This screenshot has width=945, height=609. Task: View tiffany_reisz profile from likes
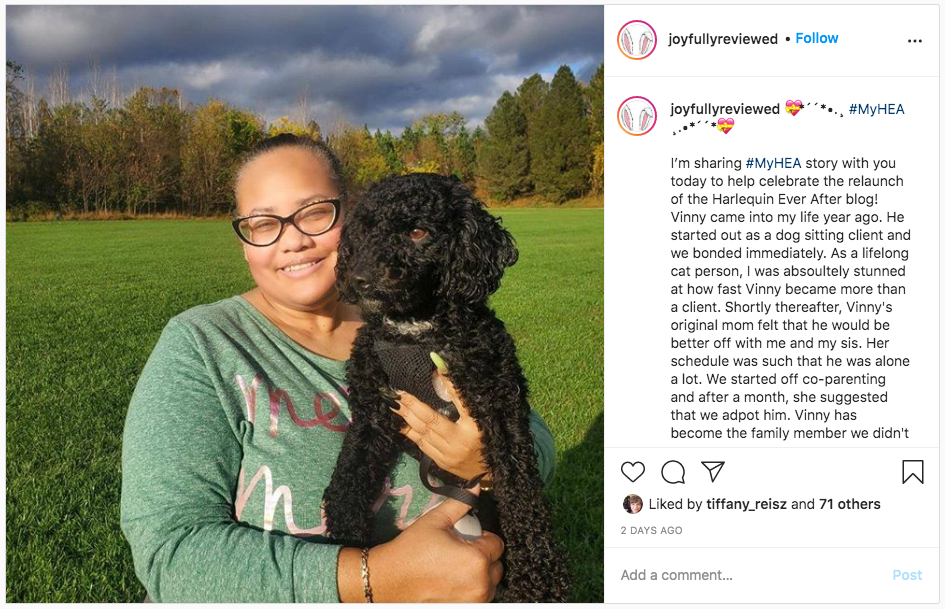pyautogui.click(x=747, y=504)
